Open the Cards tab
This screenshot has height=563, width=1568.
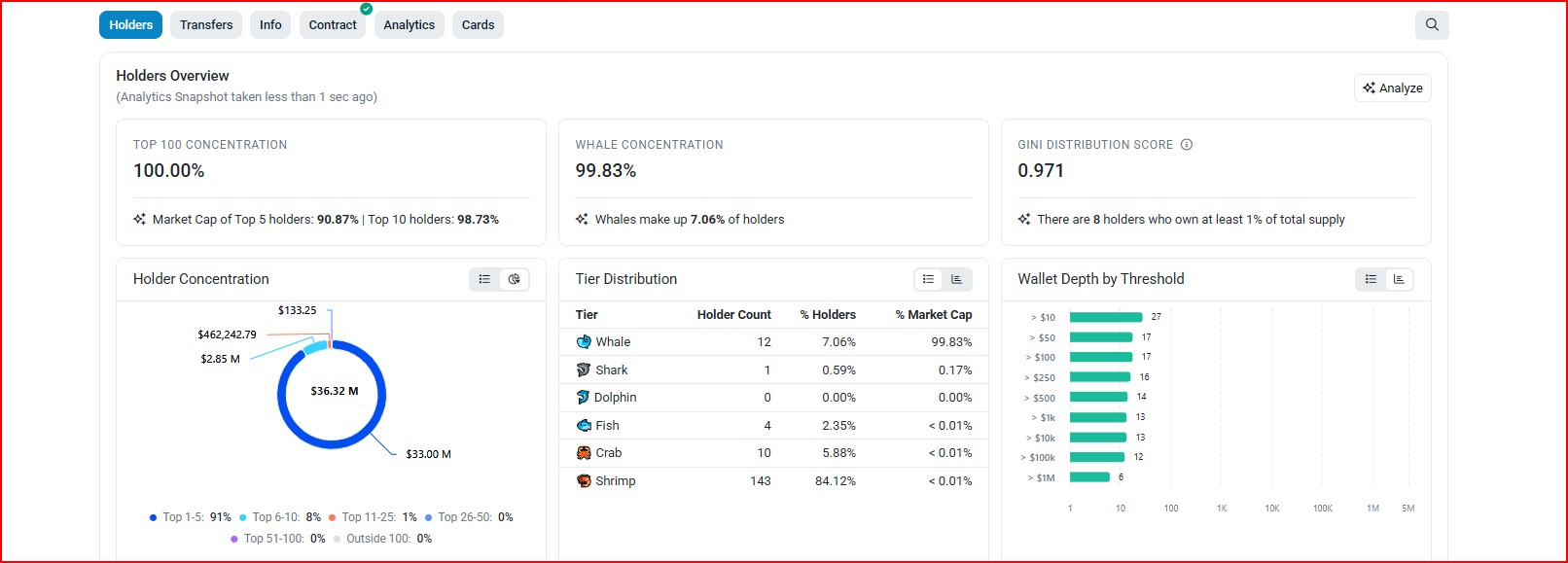[x=478, y=25]
